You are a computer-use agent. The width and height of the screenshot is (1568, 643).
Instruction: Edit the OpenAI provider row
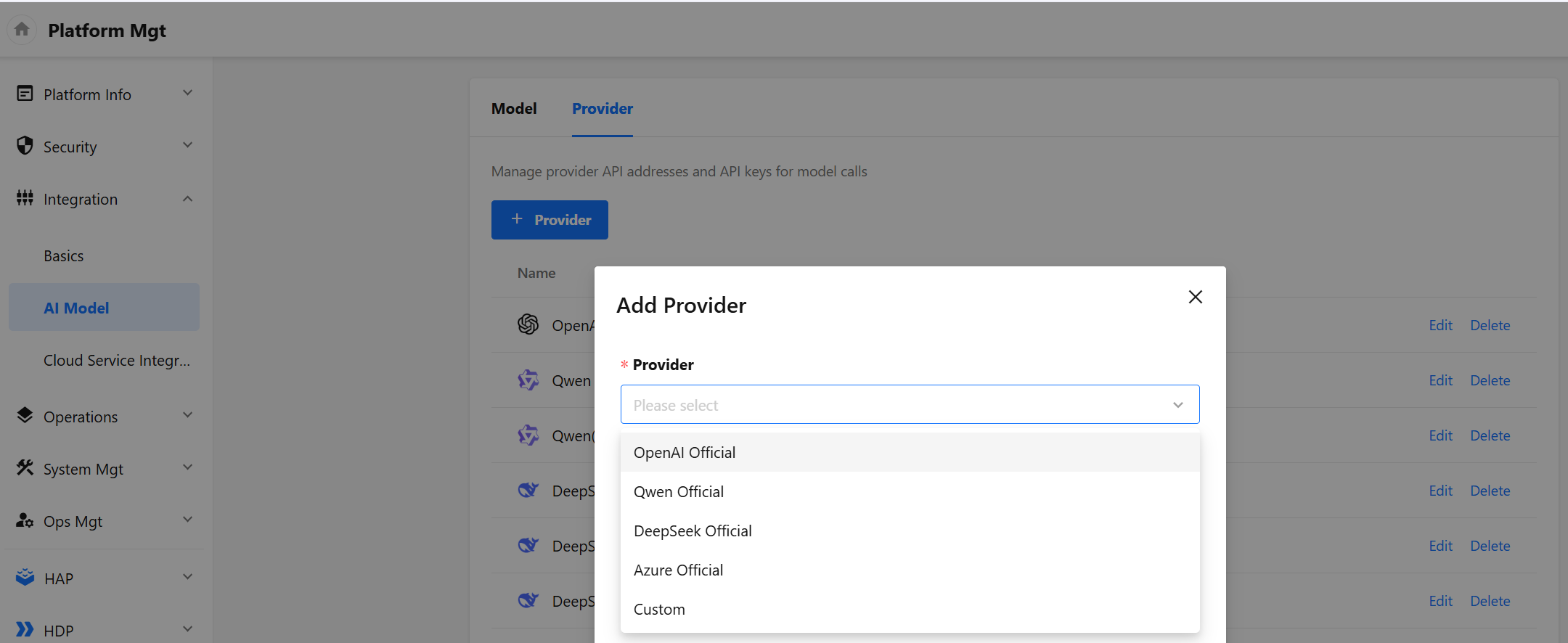(x=1440, y=325)
